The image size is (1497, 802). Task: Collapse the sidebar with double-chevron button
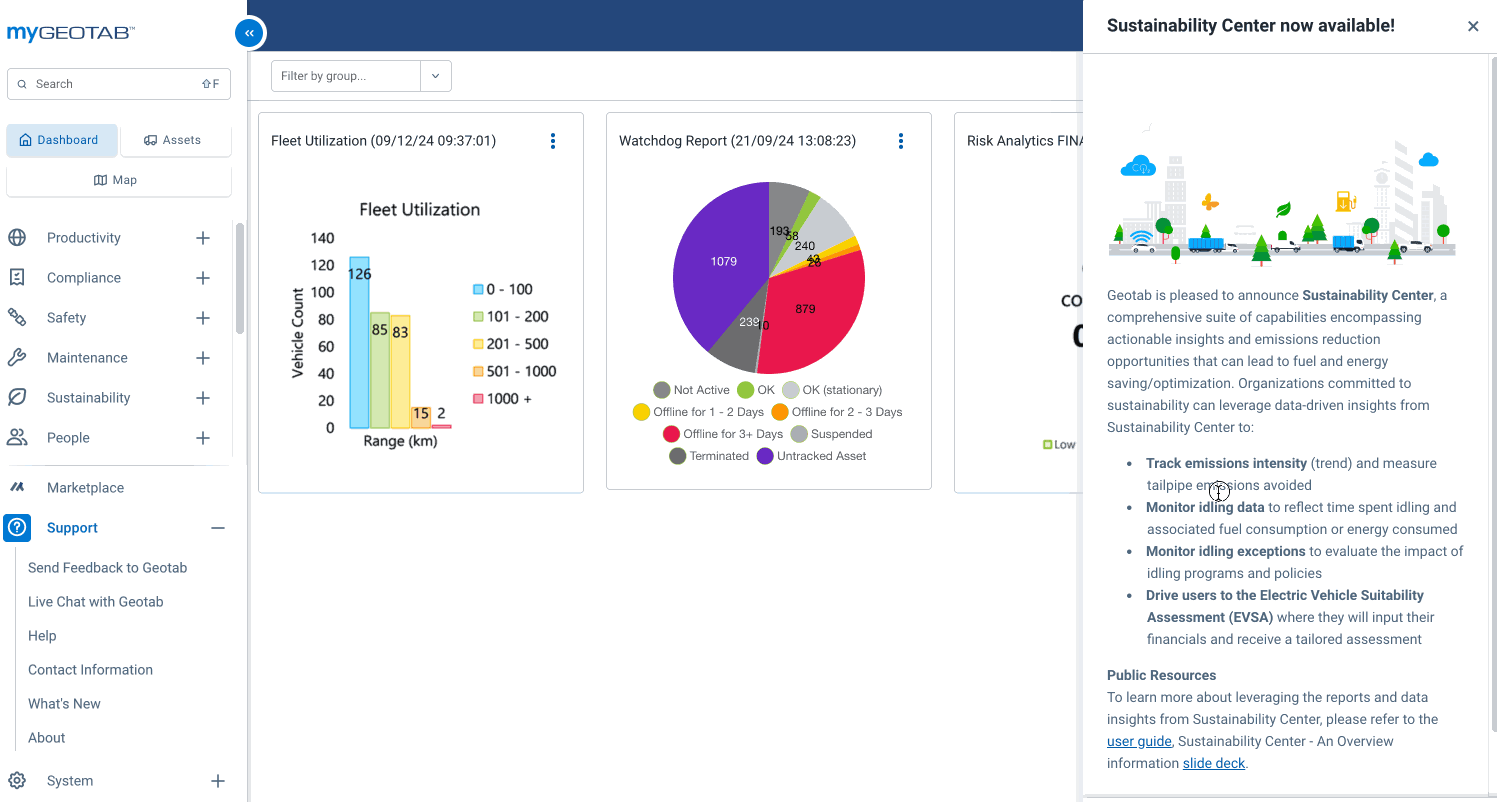pos(249,33)
